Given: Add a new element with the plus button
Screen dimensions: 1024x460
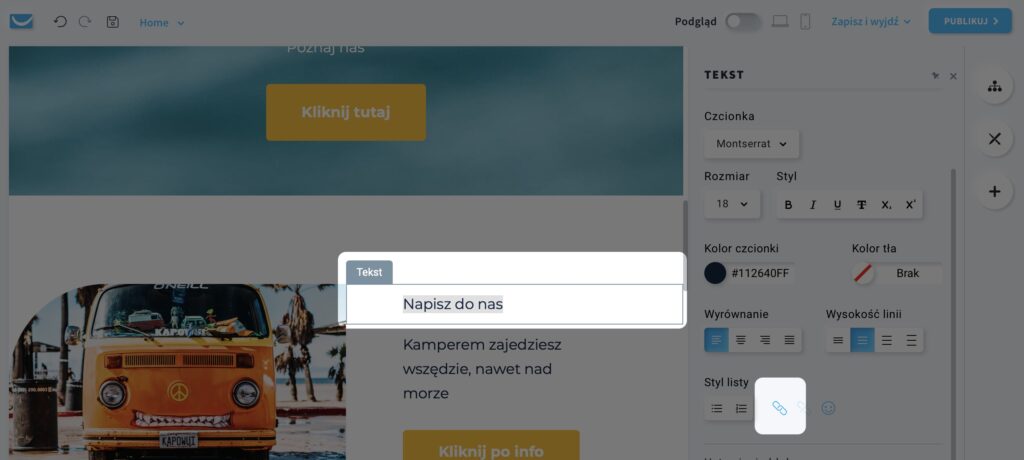Looking at the screenshot, I should tap(995, 191).
